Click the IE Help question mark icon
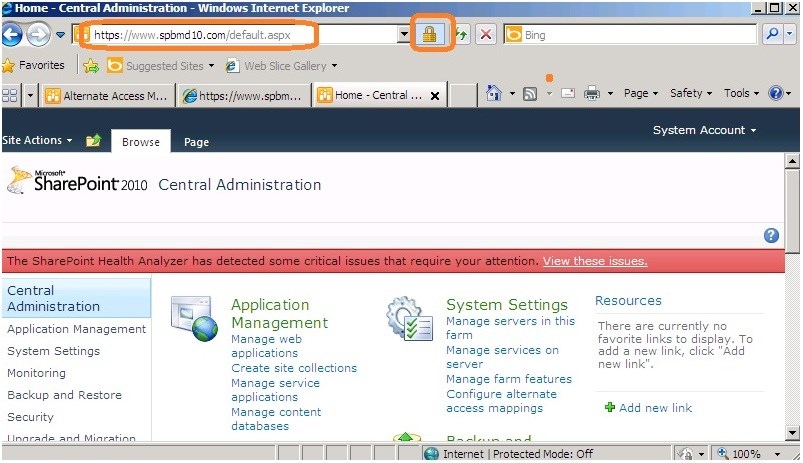Viewport: 803px width, 463px height. point(775,93)
